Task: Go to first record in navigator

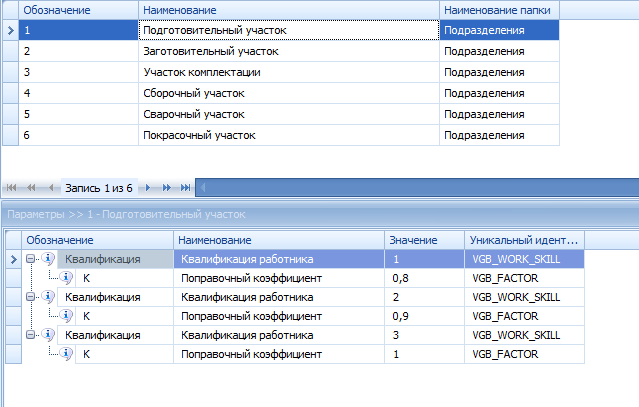Action: (x=13, y=188)
